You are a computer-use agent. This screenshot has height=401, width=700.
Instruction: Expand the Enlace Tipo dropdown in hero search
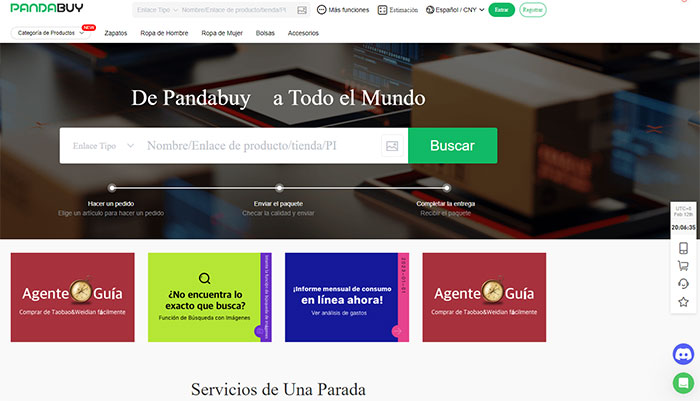[x=103, y=146]
